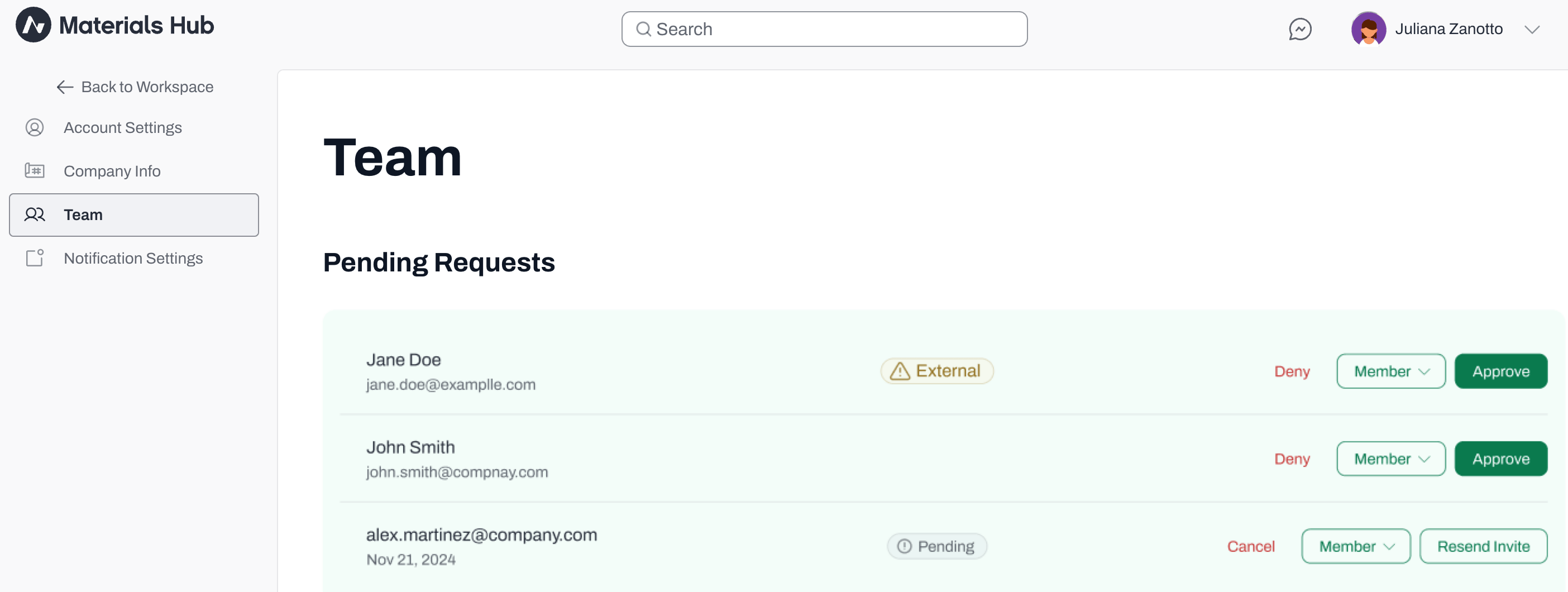Screen dimensions: 1568x592
Task: Click the search magnifier icon
Action: [x=643, y=29]
